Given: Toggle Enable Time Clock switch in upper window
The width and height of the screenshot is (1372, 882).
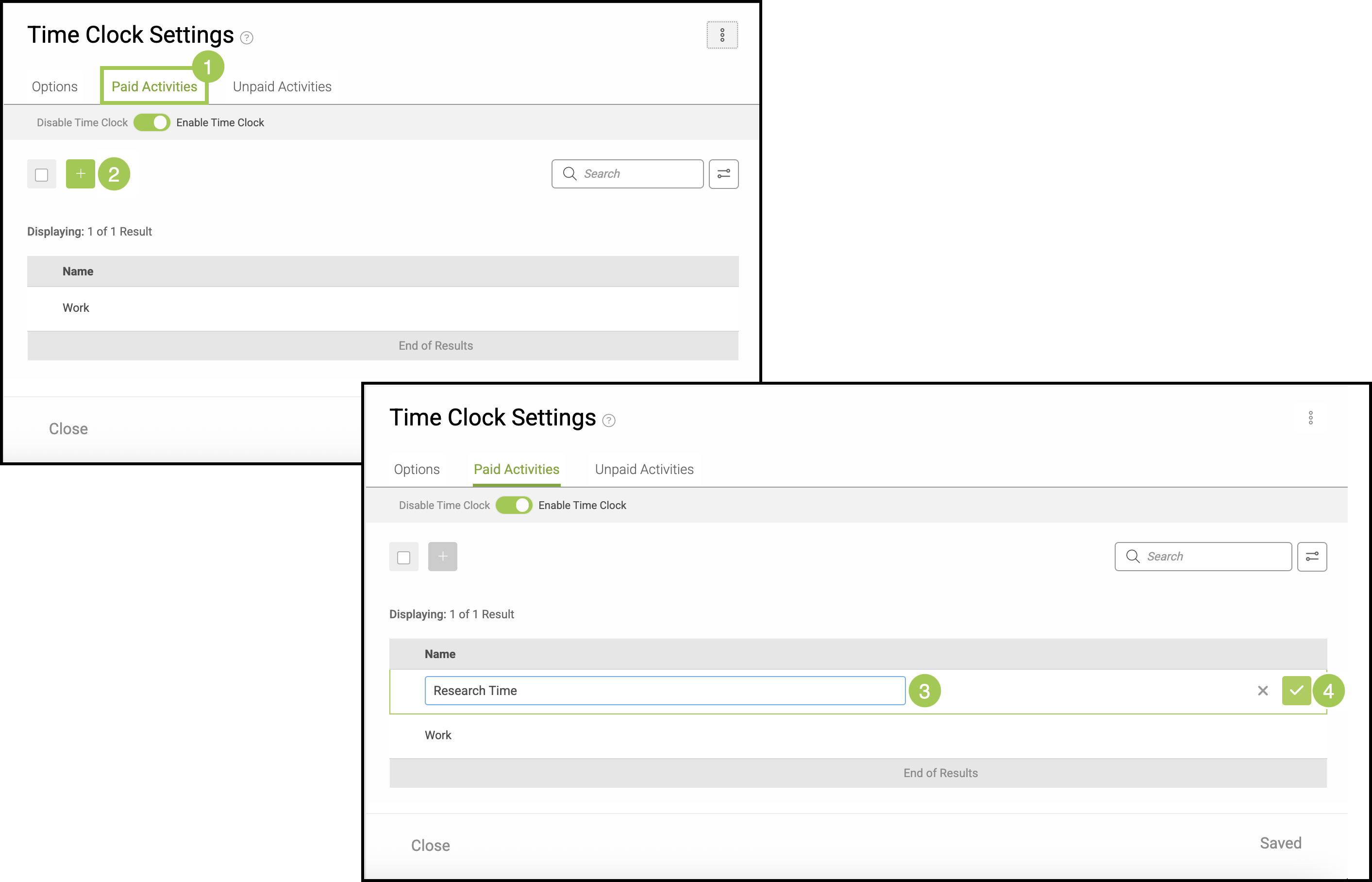Looking at the screenshot, I should [x=151, y=122].
